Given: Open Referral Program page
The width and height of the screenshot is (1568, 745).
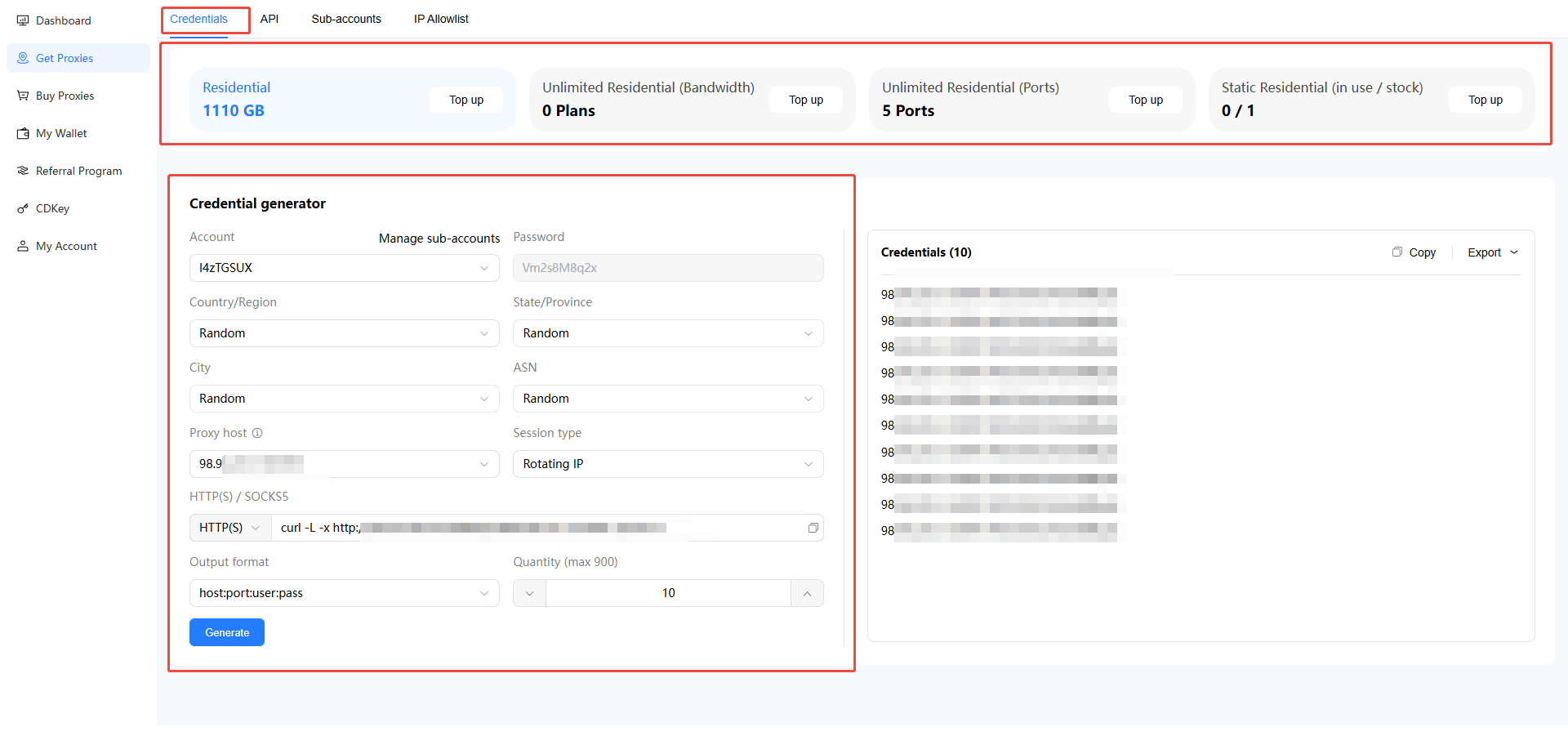Looking at the screenshot, I should coord(78,171).
